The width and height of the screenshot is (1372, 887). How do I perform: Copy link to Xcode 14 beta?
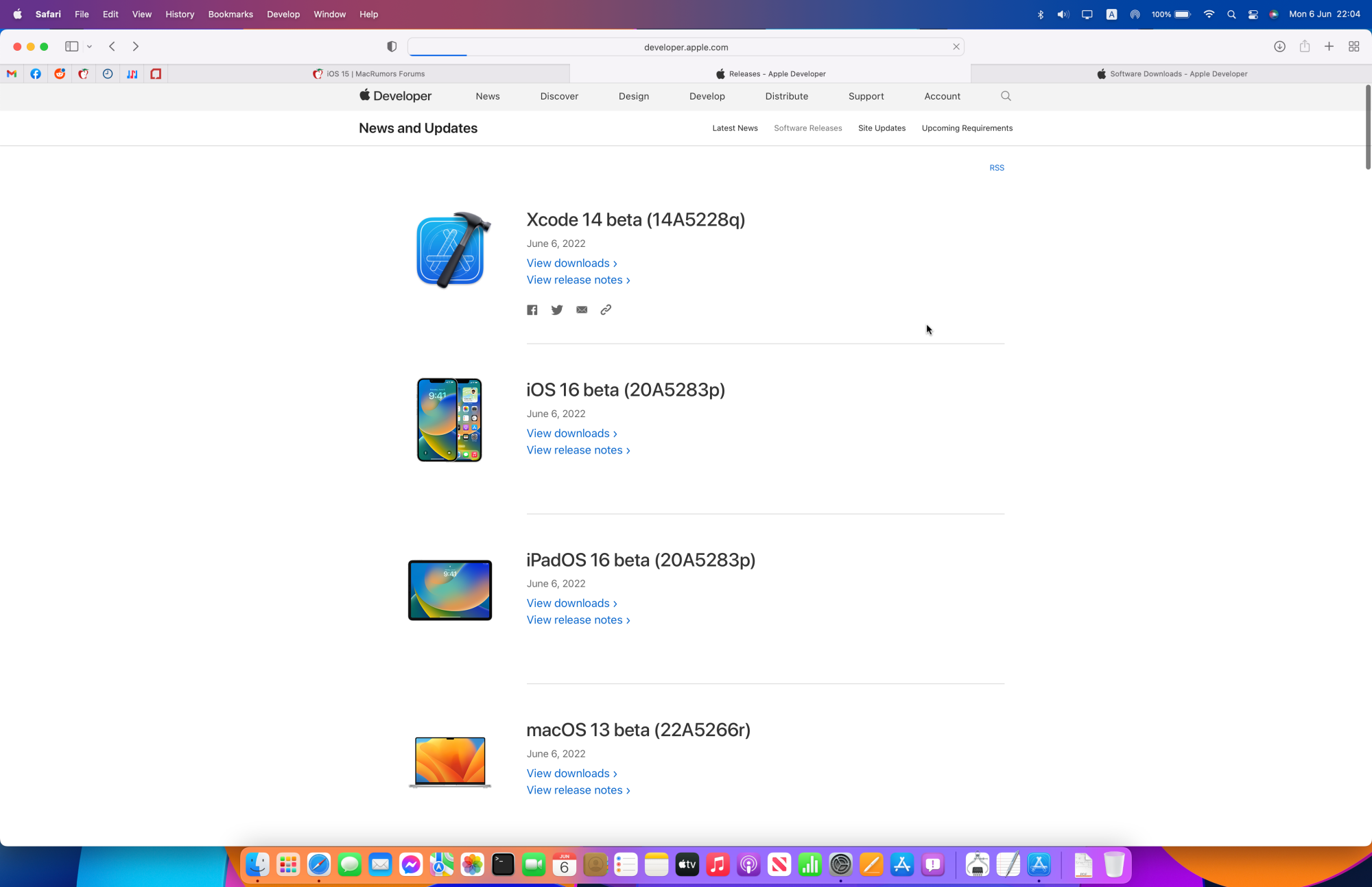[x=606, y=310]
